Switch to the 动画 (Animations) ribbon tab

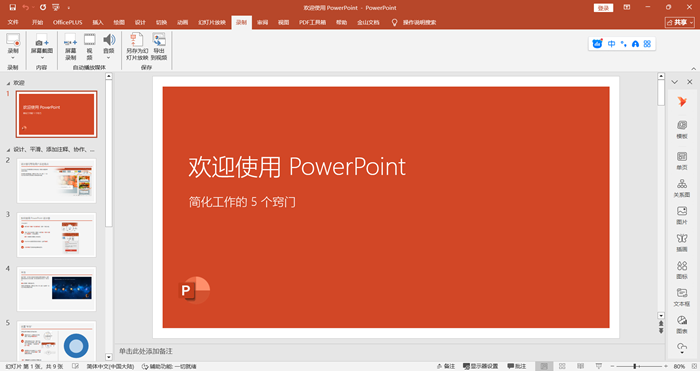182,22
